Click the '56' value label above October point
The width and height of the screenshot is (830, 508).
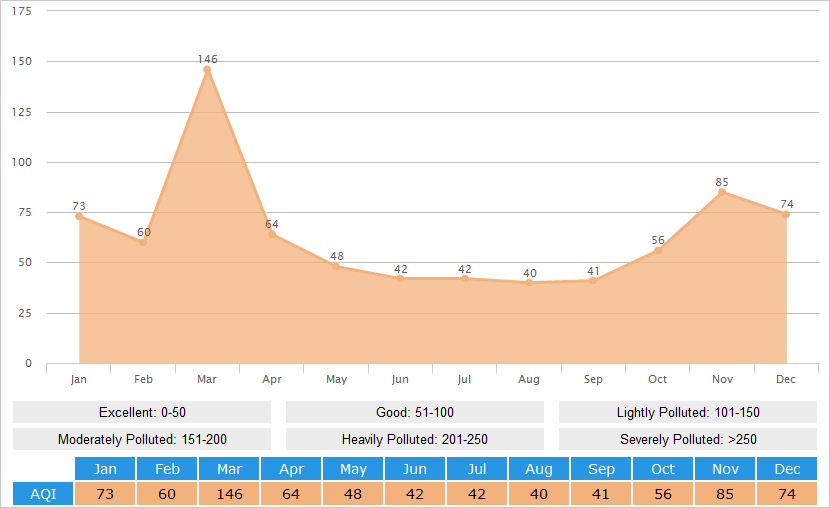(x=658, y=240)
